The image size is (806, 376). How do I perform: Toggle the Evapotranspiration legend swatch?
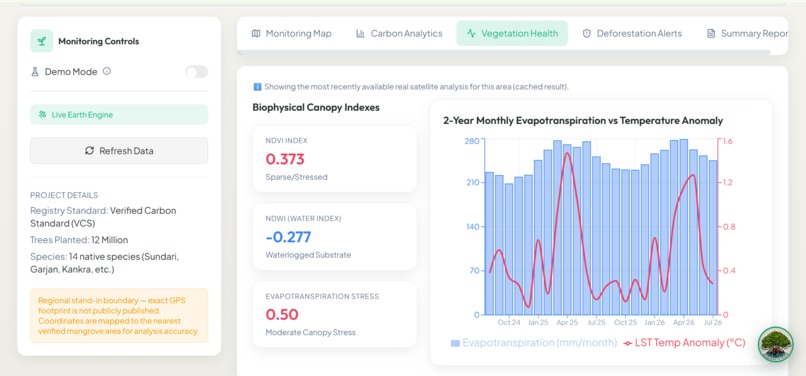pyautogui.click(x=455, y=343)
